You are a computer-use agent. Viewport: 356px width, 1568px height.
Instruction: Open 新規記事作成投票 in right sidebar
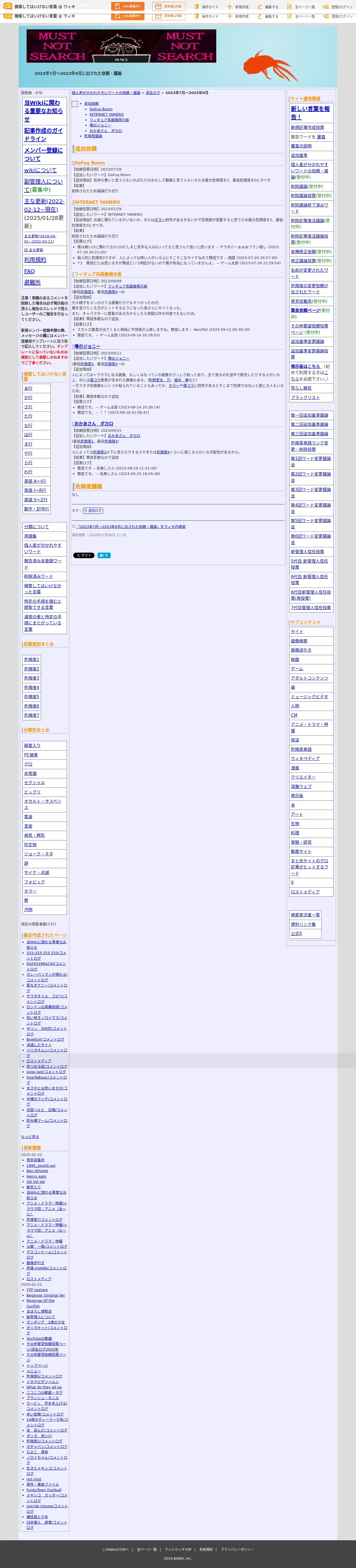point(307,128)
